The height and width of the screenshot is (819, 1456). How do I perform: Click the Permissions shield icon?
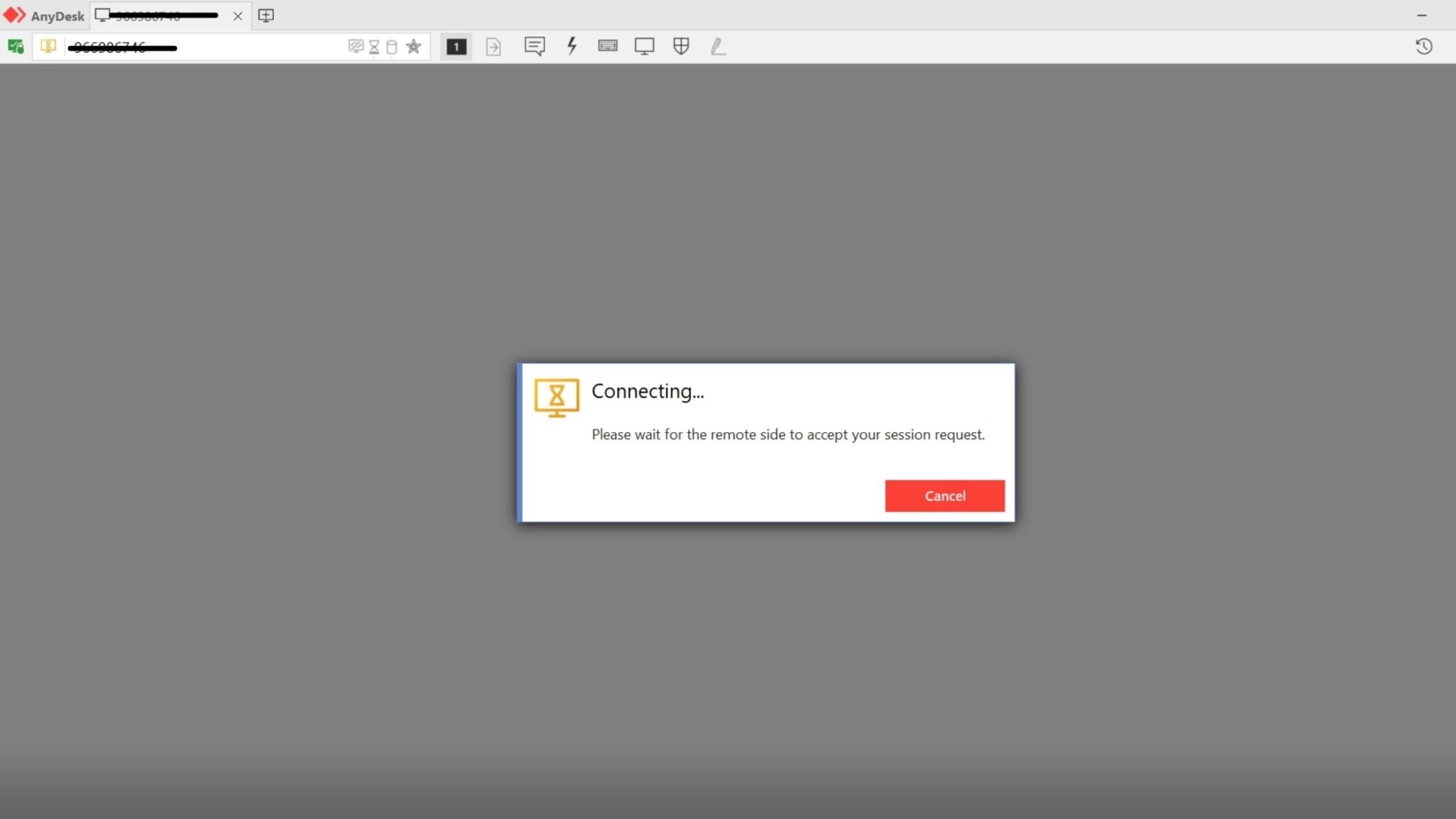tap(681, 46)
